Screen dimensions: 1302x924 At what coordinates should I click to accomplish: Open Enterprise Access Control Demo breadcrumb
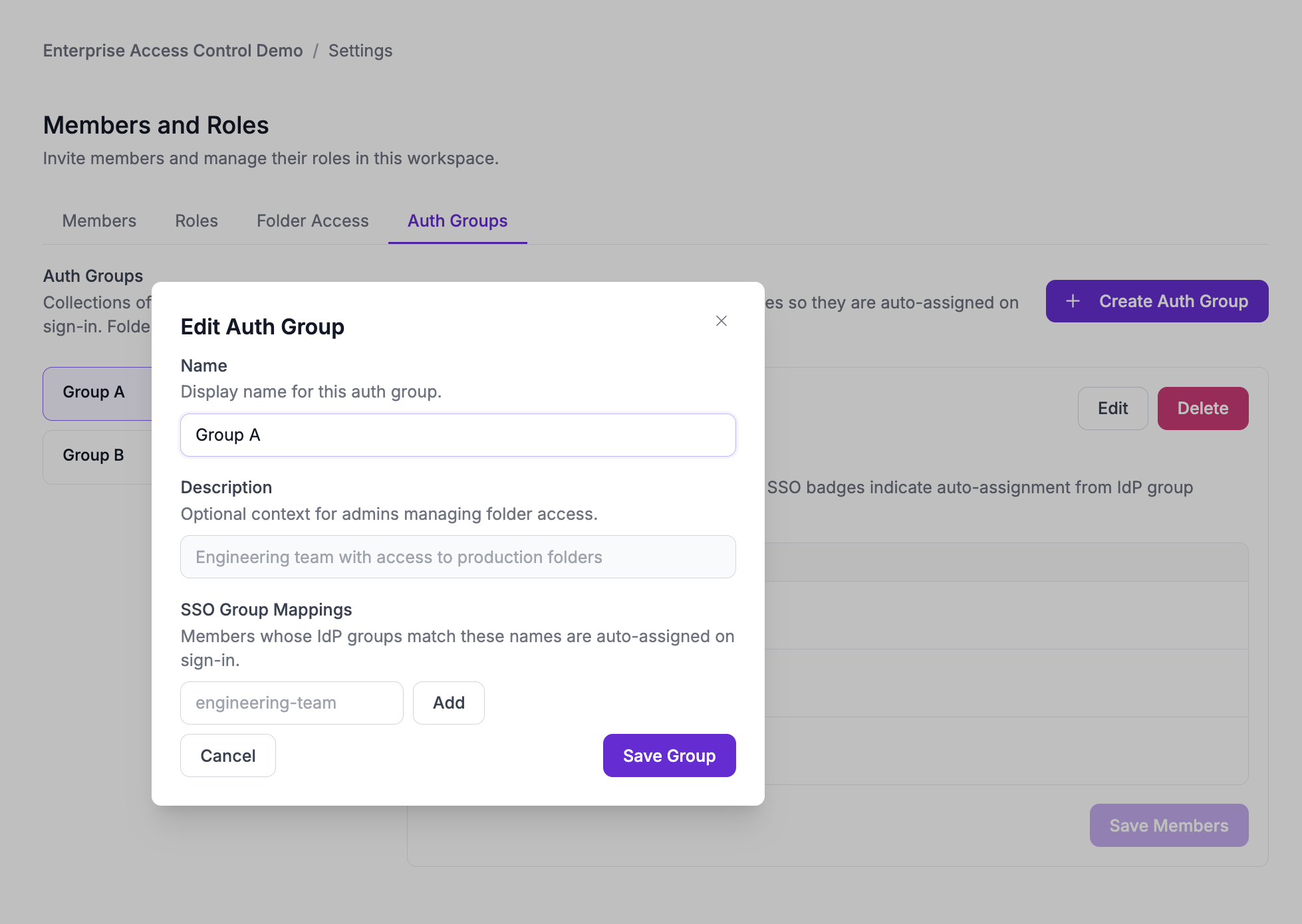click(x=173, y=51)
